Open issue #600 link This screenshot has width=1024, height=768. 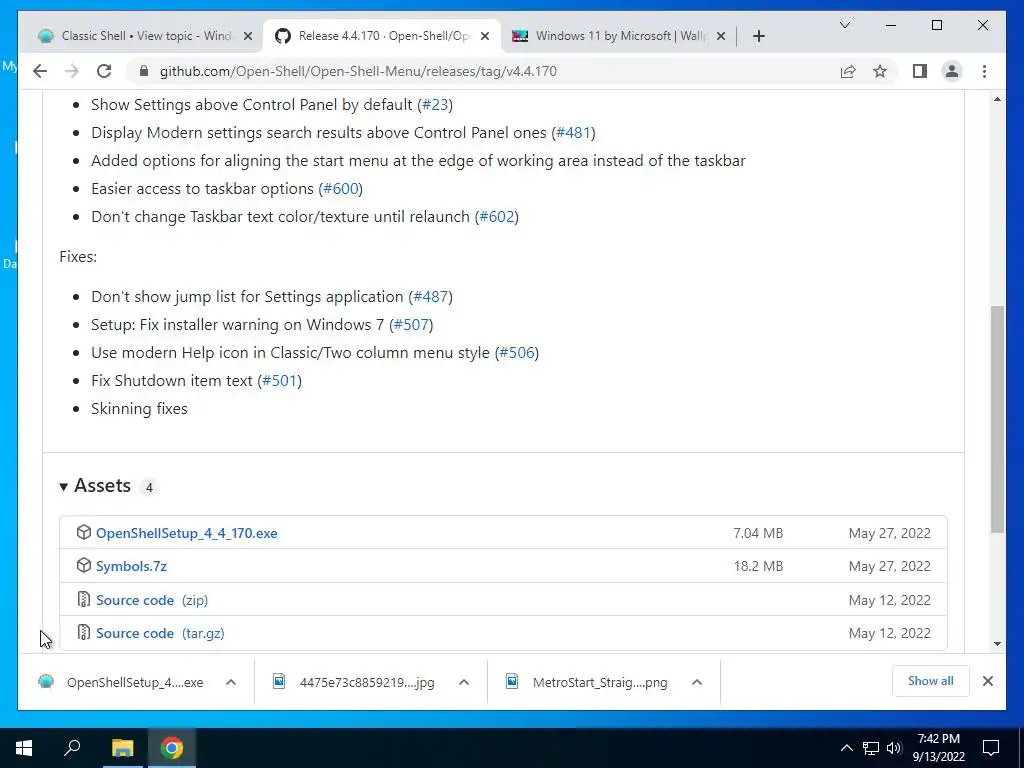coord(341,189)
